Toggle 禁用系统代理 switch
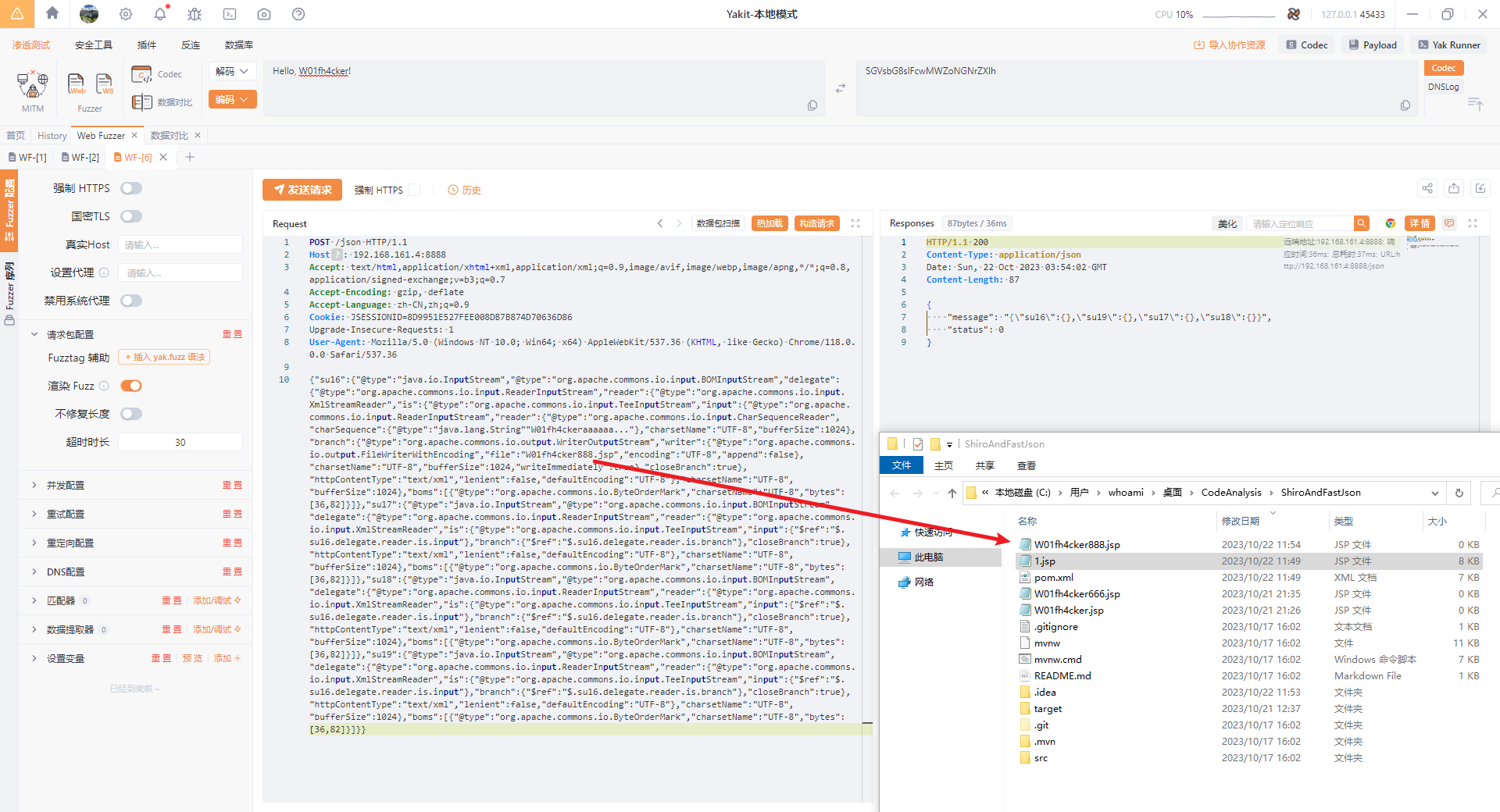This screenshot has height=812, width=1500. [131, 301]
